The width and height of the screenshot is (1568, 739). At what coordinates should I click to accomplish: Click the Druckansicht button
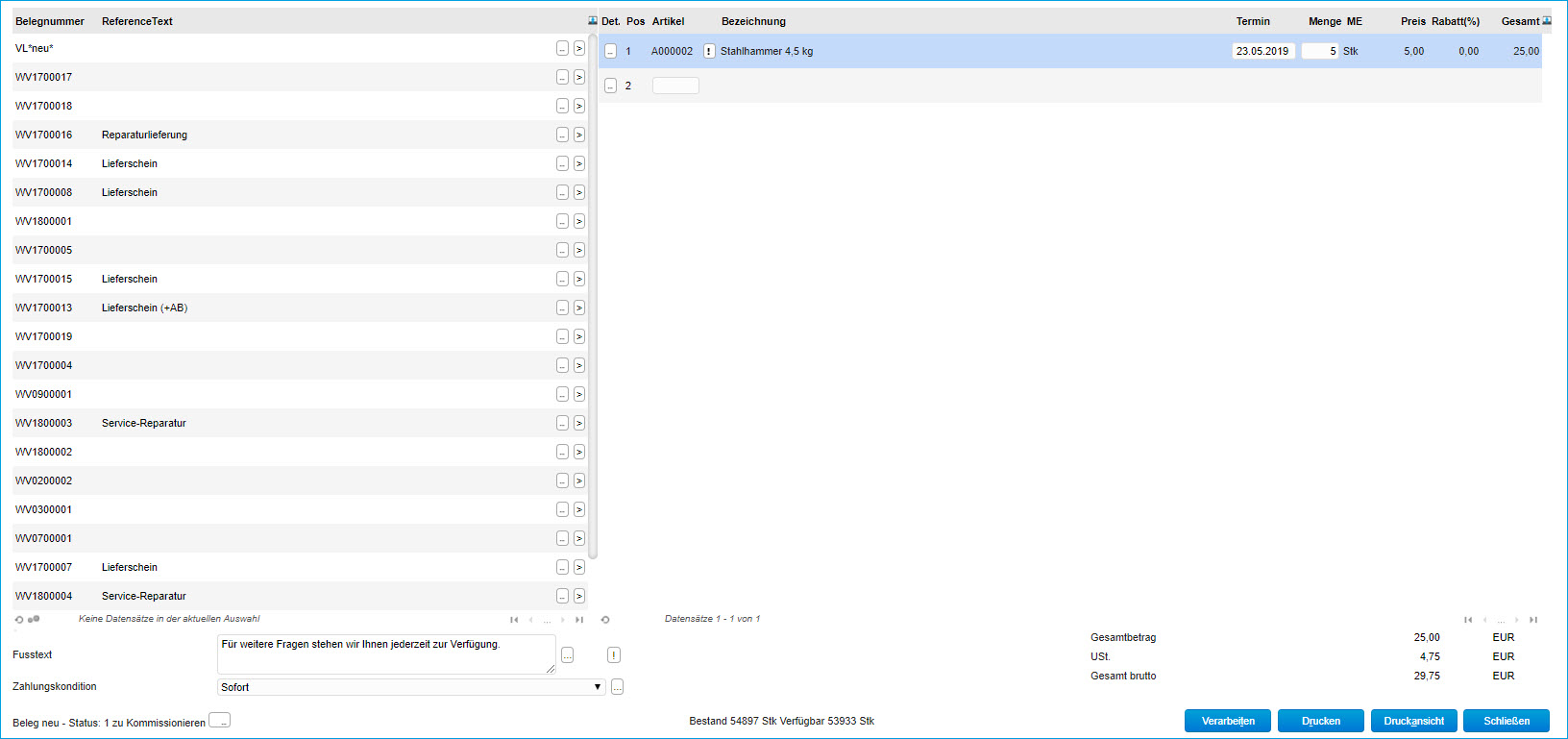1413,721
